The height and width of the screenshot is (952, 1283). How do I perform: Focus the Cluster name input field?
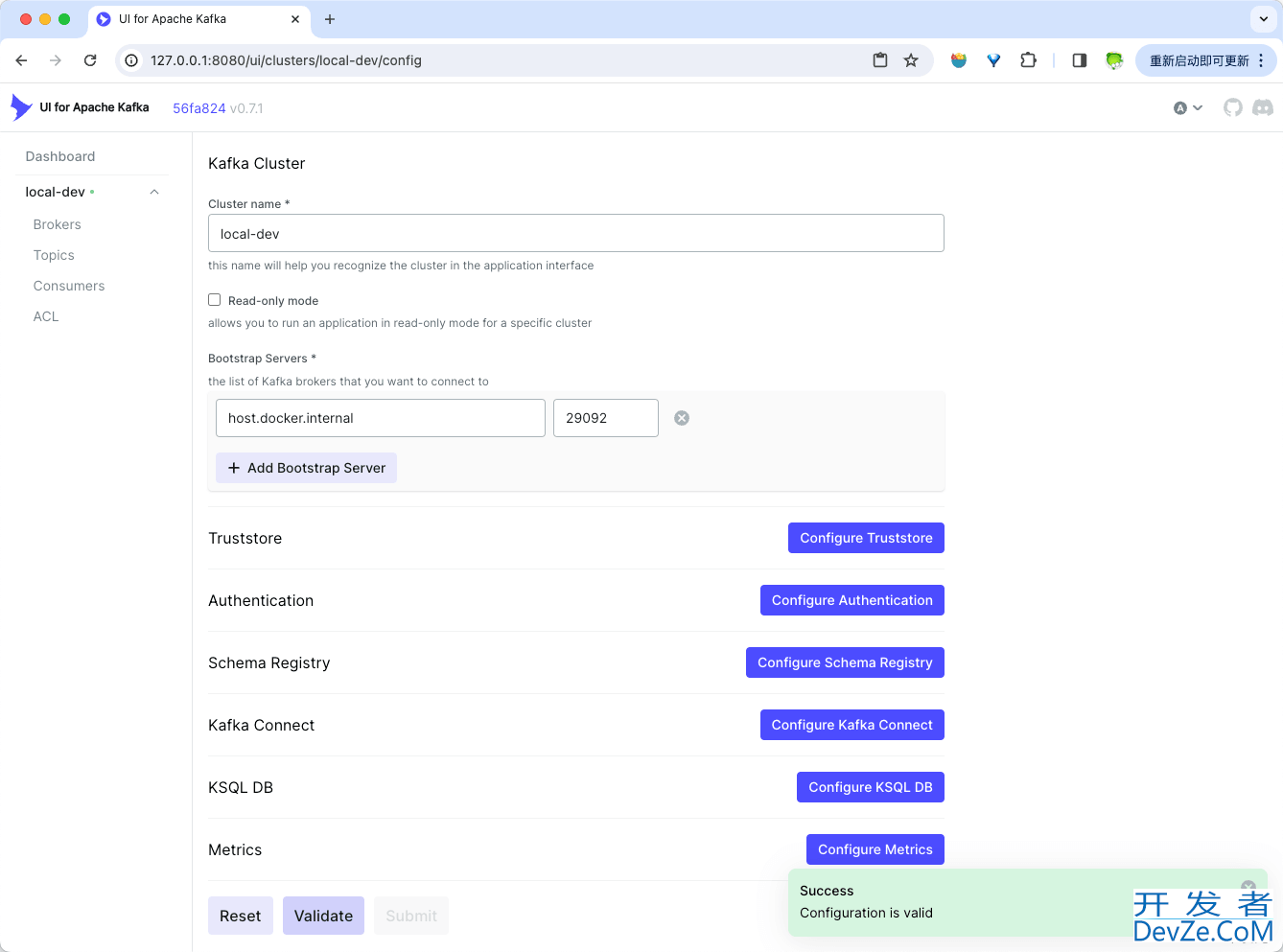[x=576, y=233]
